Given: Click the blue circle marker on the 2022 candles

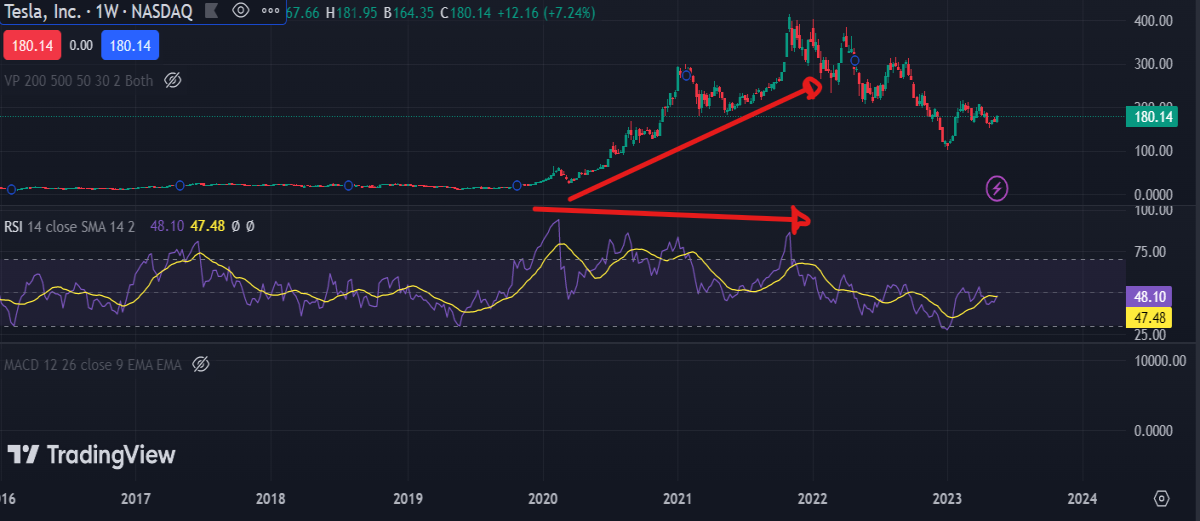Looking at the screenshot, I should point(854,61).
